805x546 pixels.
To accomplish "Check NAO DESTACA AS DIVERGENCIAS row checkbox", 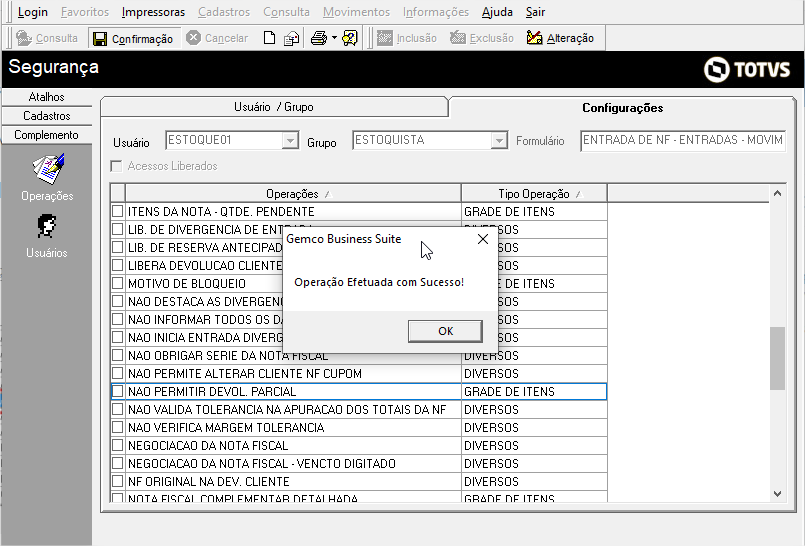I will 118,301.
